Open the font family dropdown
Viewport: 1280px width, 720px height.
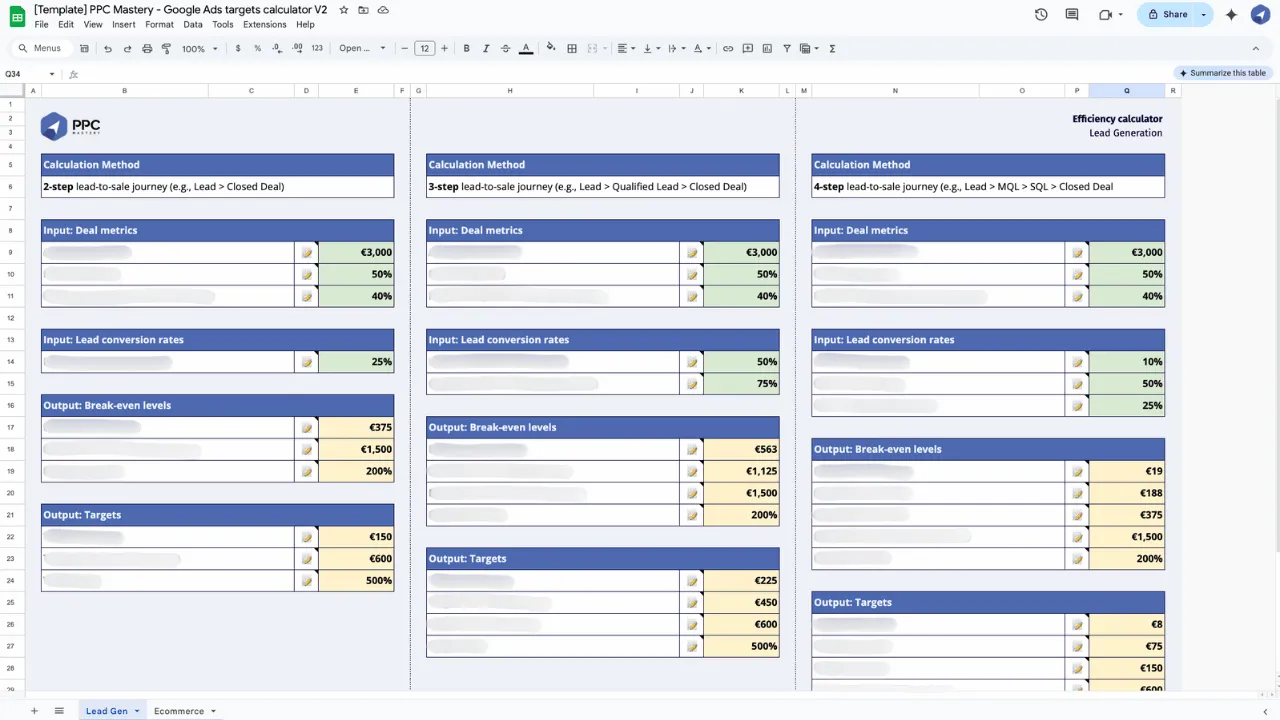(362, 48)
